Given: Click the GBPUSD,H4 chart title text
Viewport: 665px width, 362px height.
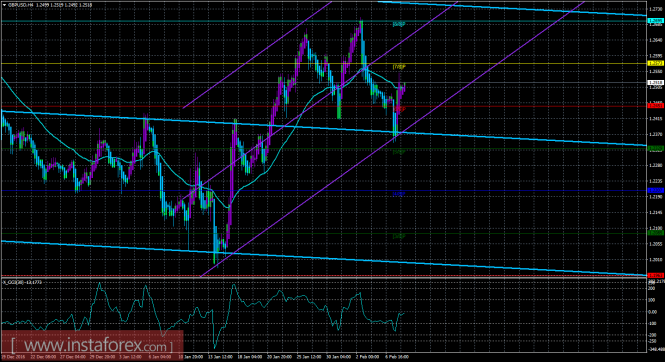Looking at the screenshot, I should click(x=20, y=5).
